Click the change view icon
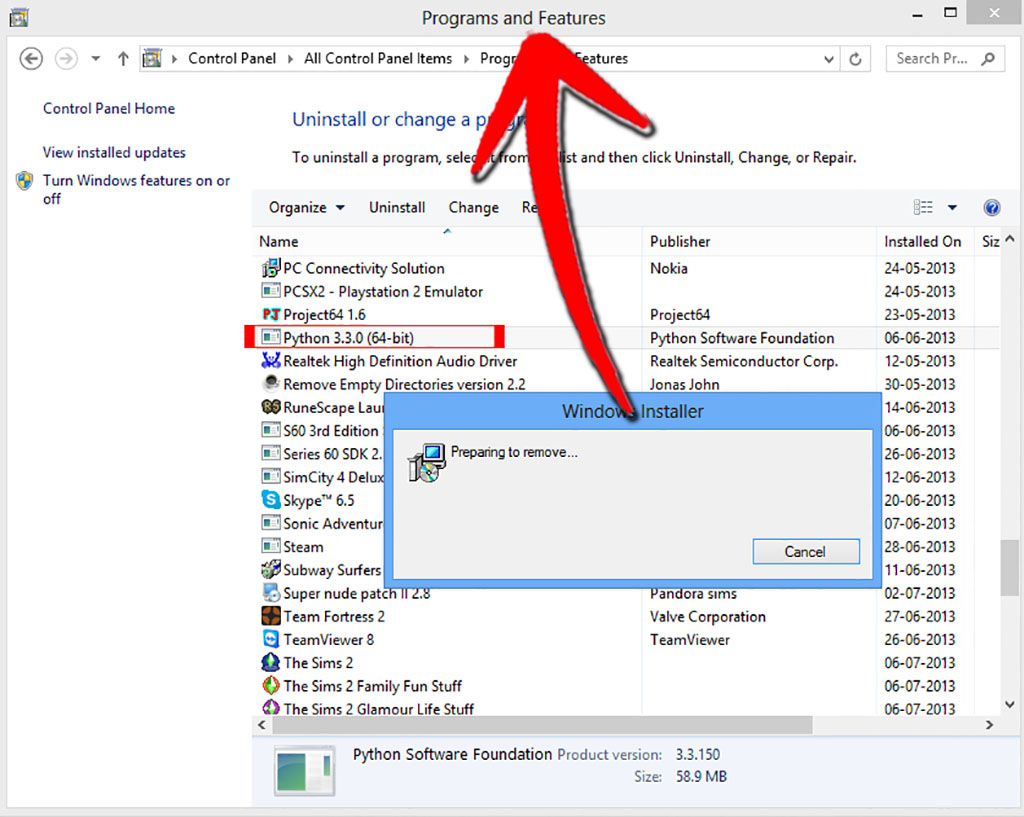 923,207
